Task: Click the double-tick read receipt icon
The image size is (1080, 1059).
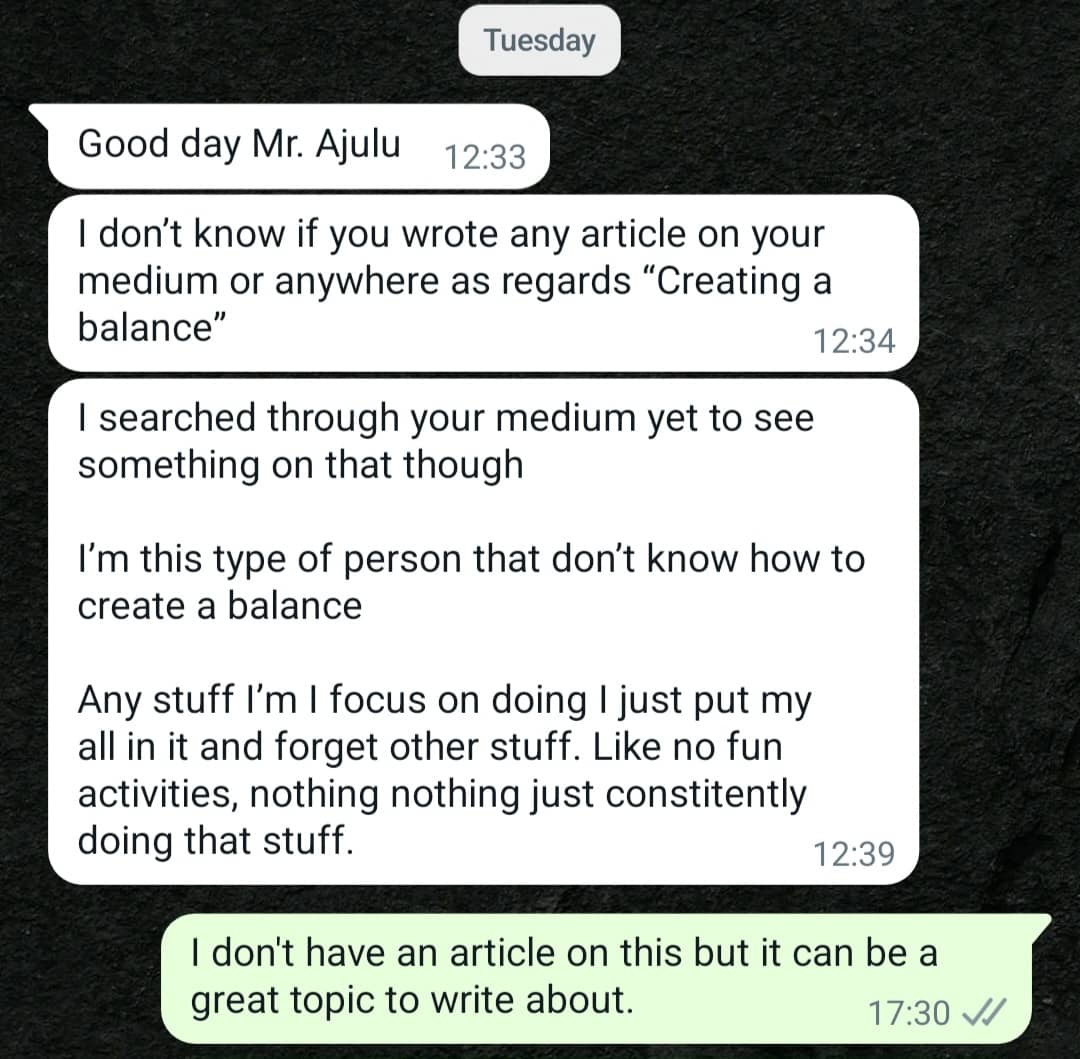Action: pos(984,1012)
